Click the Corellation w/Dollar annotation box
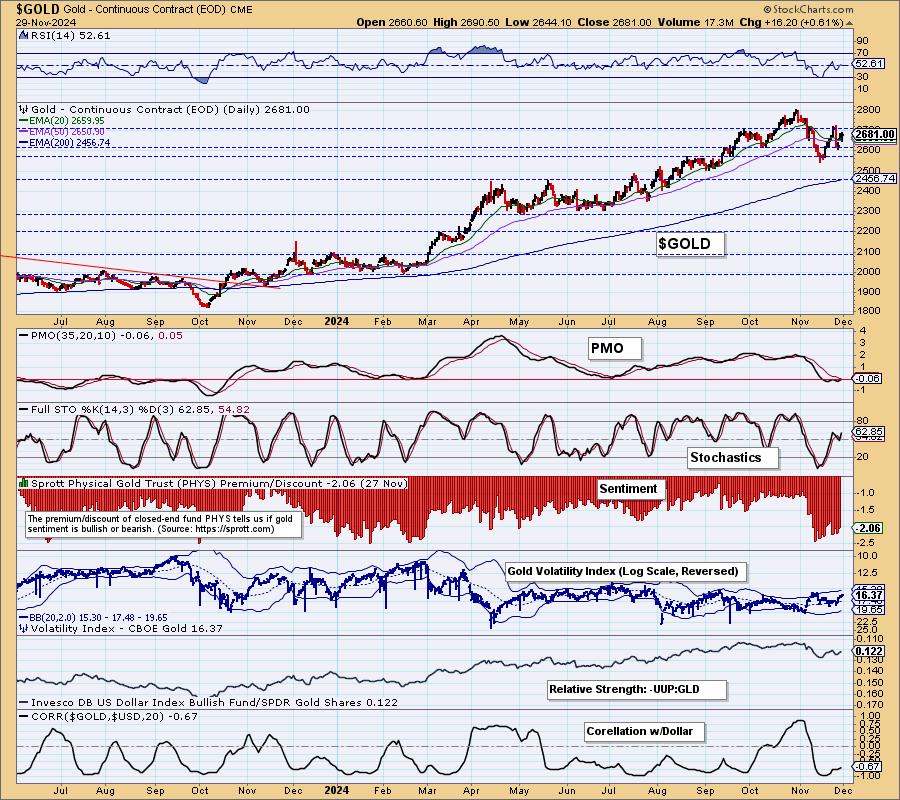Screen dimensions: 900x800 [644, 732]
